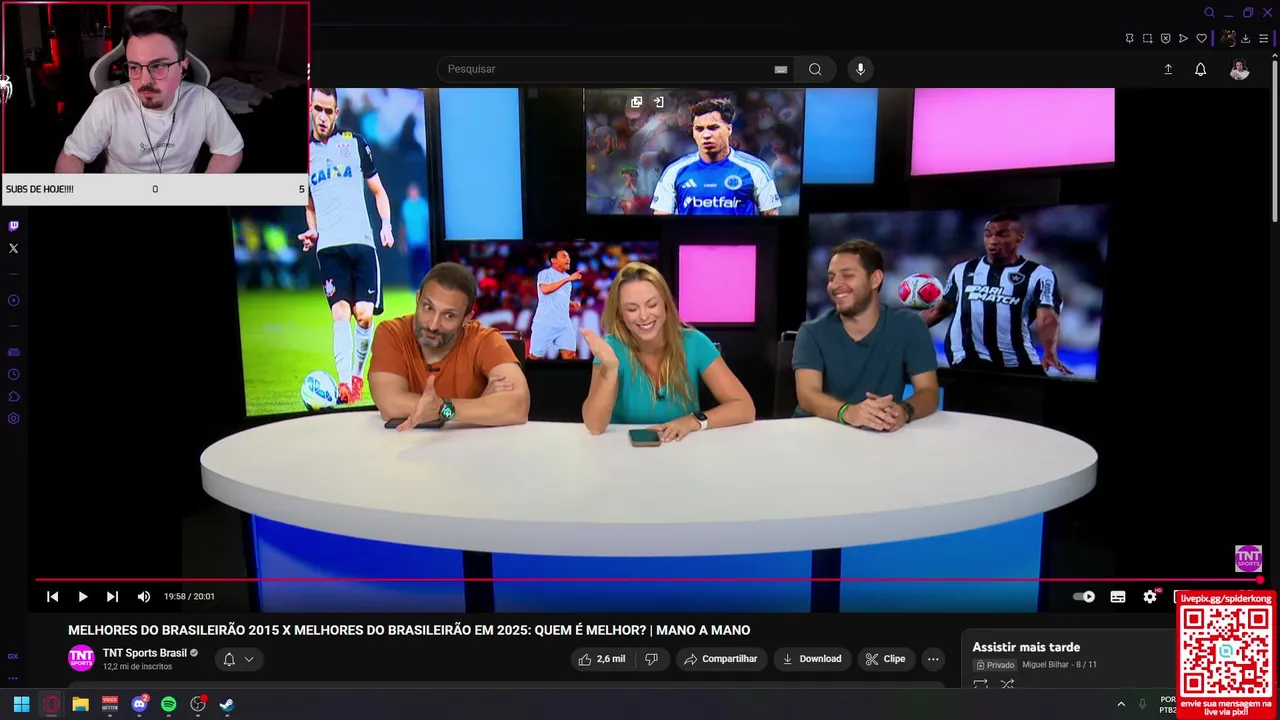The image size is (1280, 720).
Task: Click the Privado playlist badge
Action: click(995, 665)
